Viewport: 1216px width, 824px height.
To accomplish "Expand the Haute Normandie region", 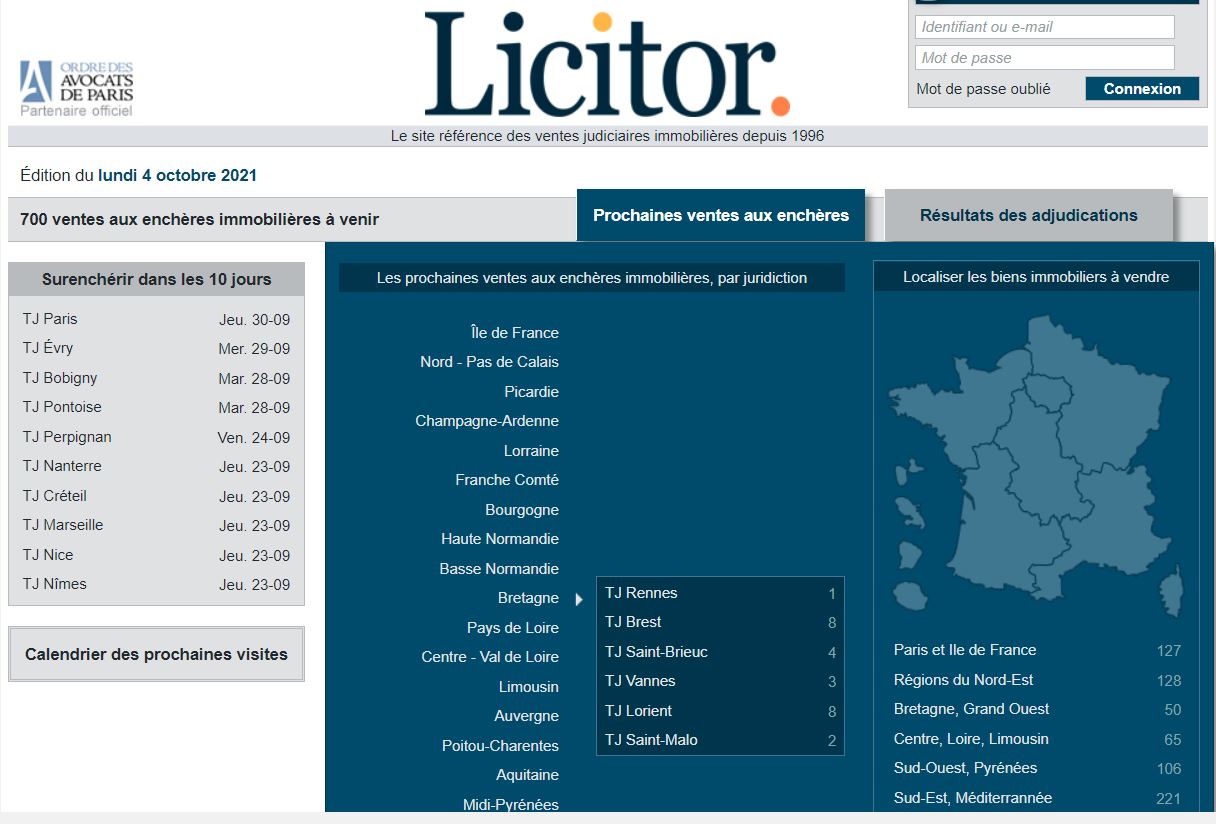I will tap(500, 539).
